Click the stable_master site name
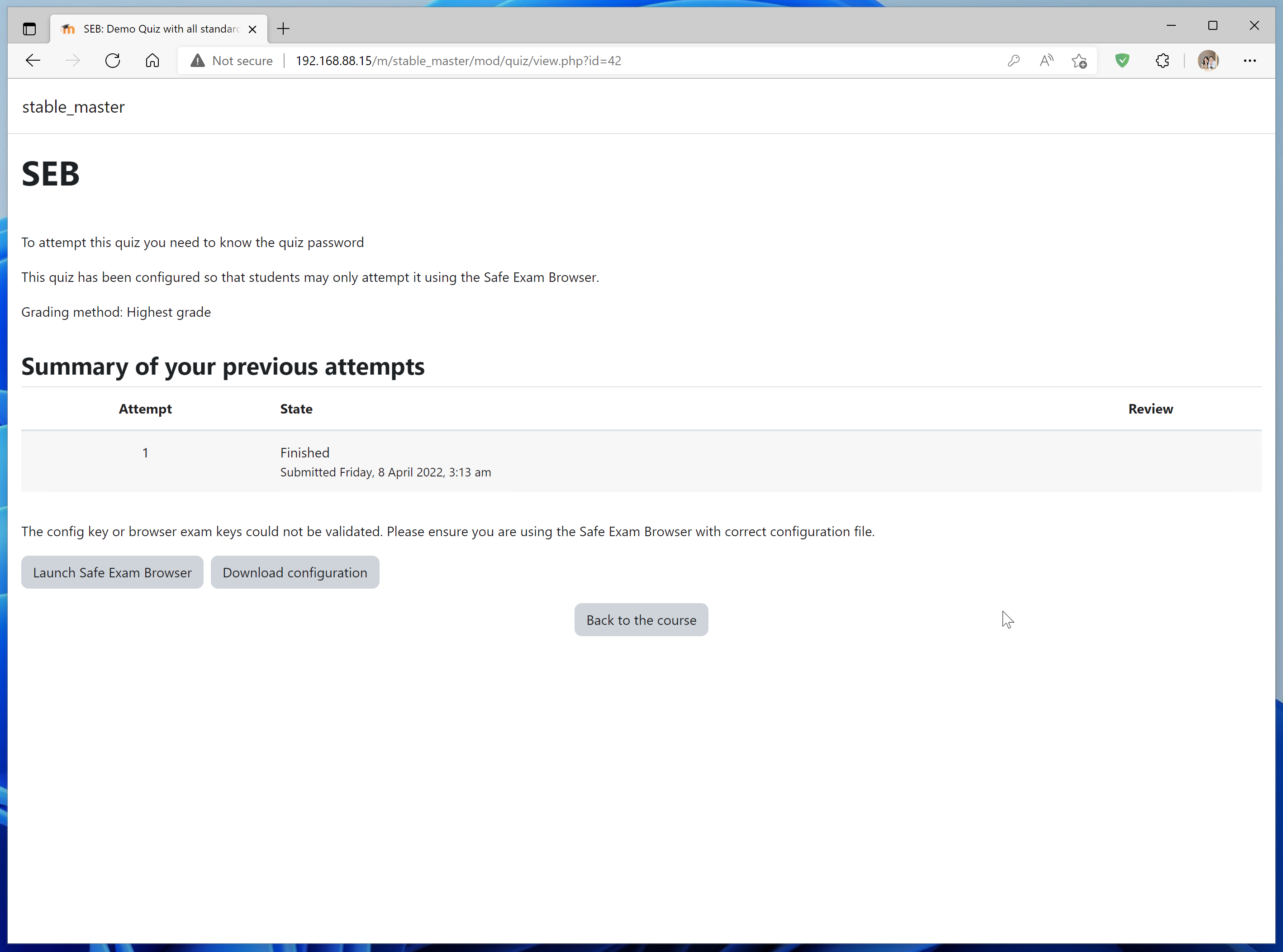 pyautogui.click(x=73, y=107)
